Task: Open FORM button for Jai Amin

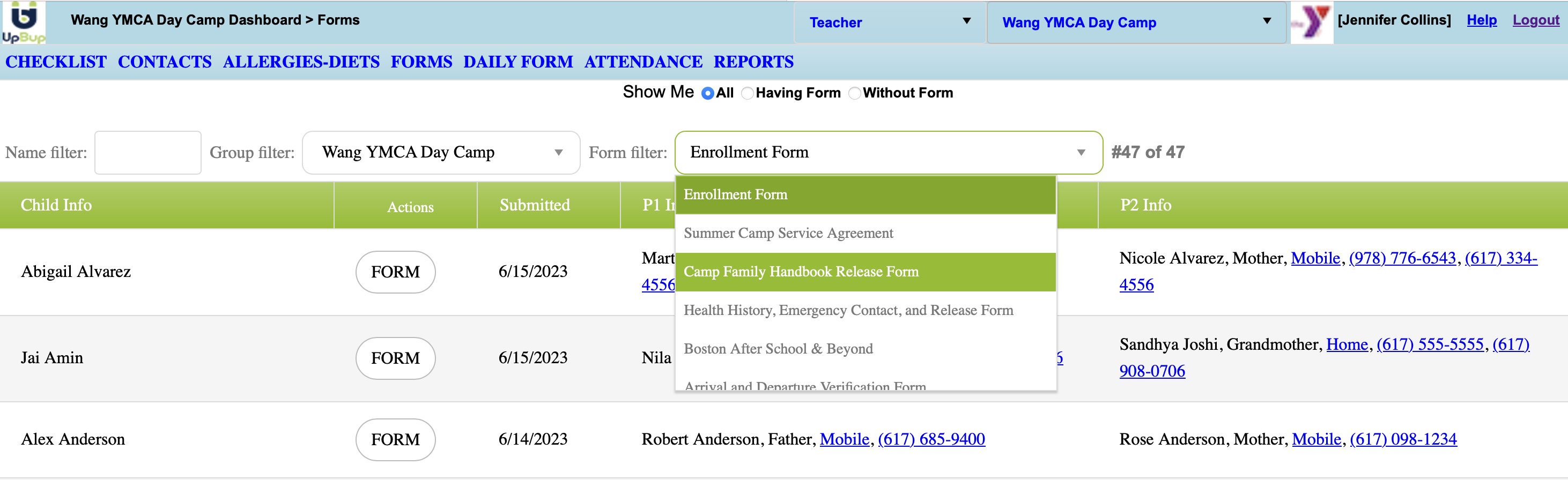Action: [396, 358]
